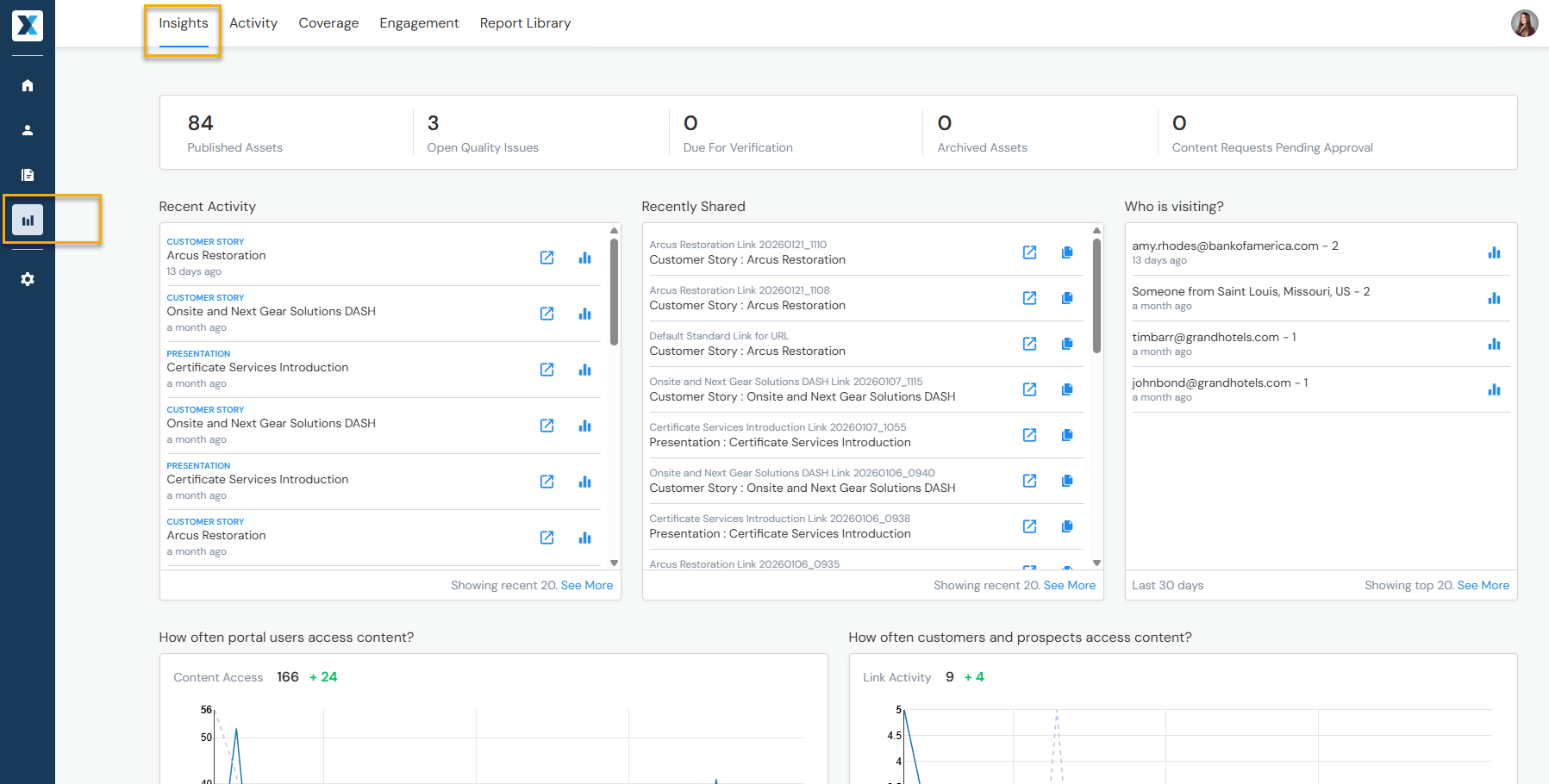Open the Home icon in sidebar

point(28,85)
